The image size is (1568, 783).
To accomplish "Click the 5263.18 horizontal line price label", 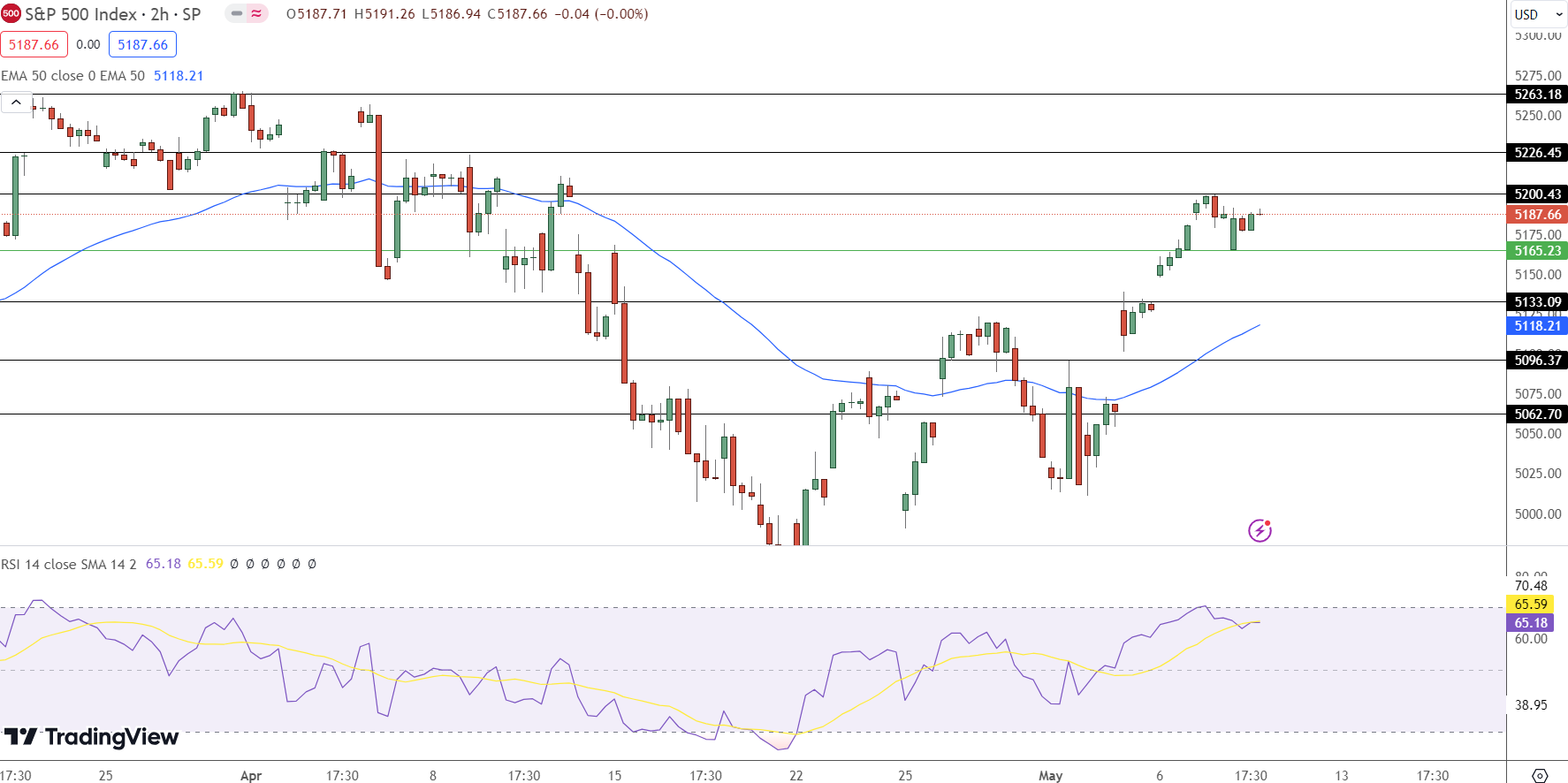I will point(1537,95).
